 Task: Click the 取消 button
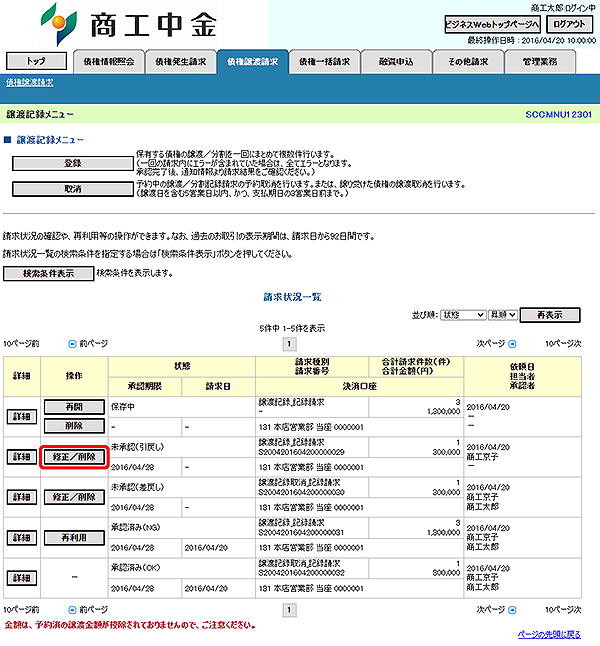click(73, 189)
